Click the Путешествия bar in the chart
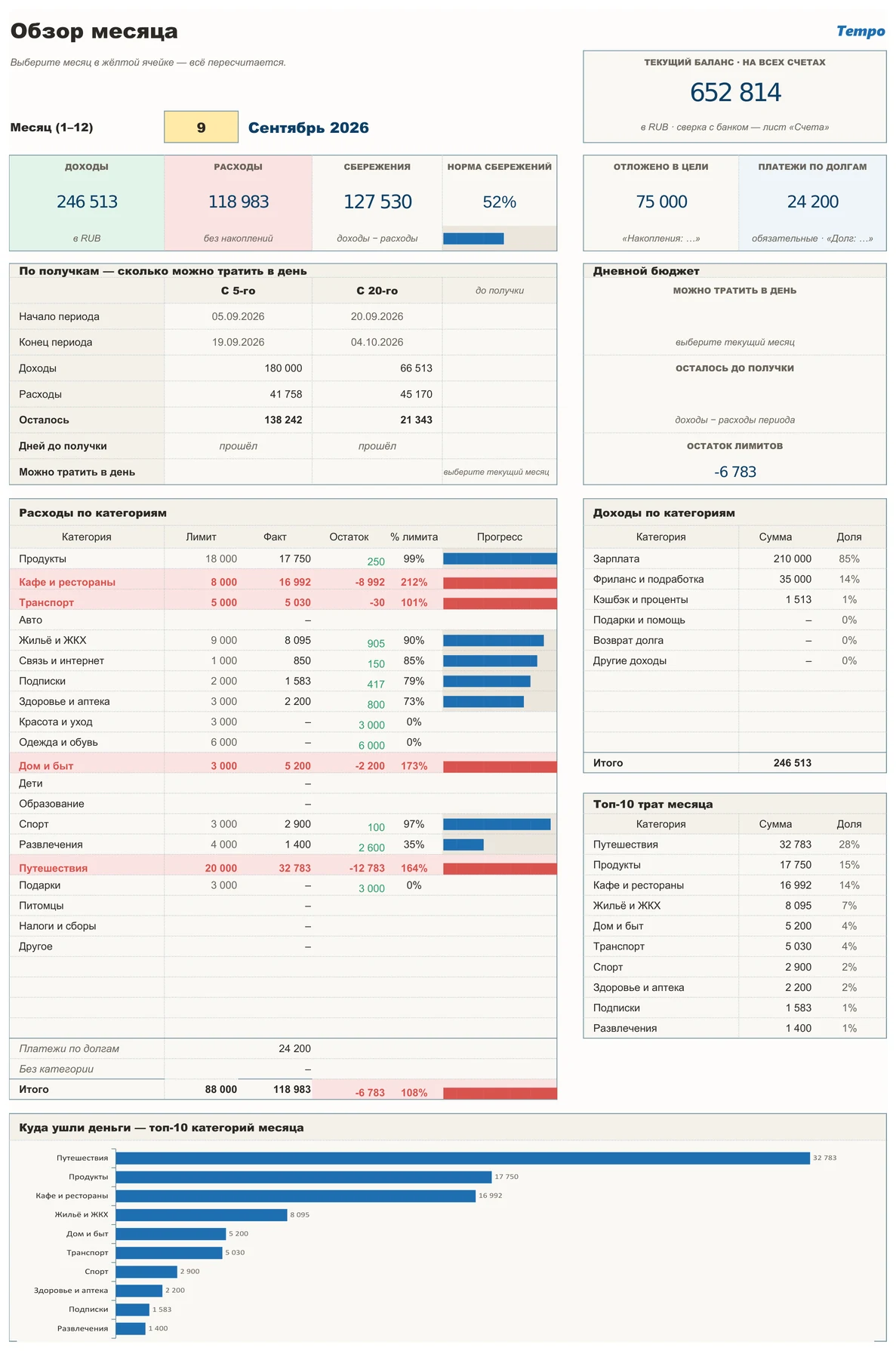The image size is (896, 1351). pyautogui.click(x=463, y=1157)
